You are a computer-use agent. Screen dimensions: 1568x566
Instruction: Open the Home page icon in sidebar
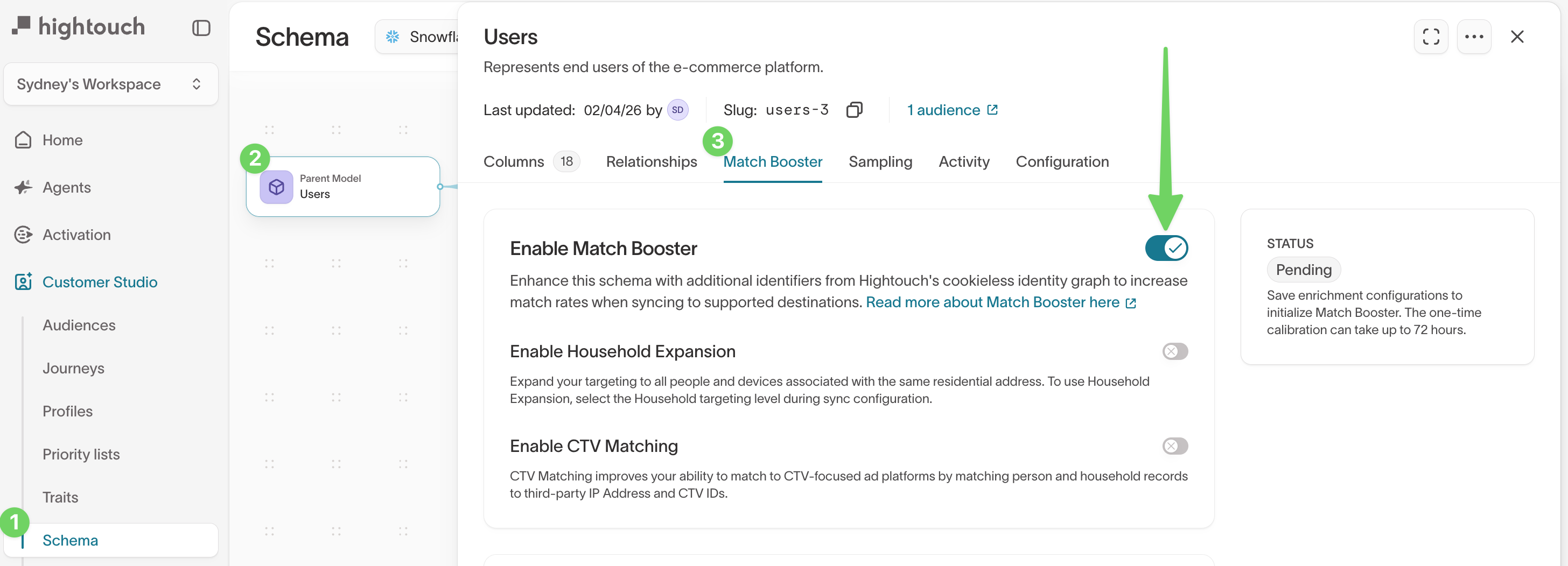pyautogui.click(x=23, y=140)
